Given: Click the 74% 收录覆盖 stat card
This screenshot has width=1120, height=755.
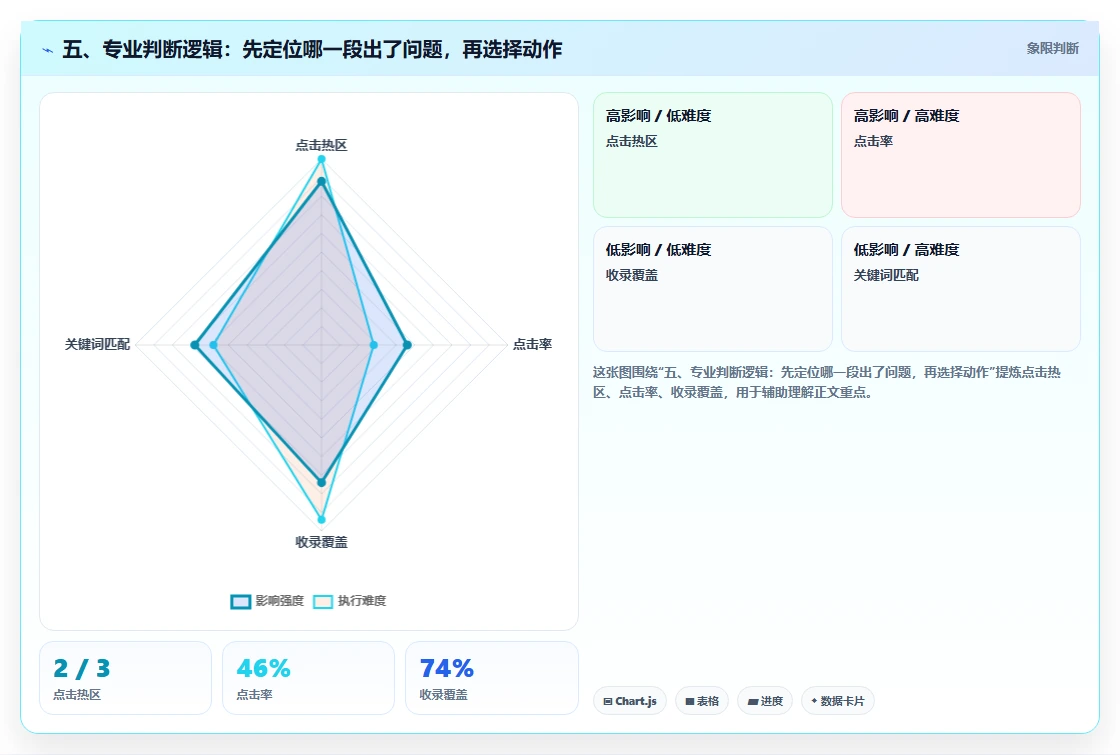Looking at the screenshot, I should point(491,678).
